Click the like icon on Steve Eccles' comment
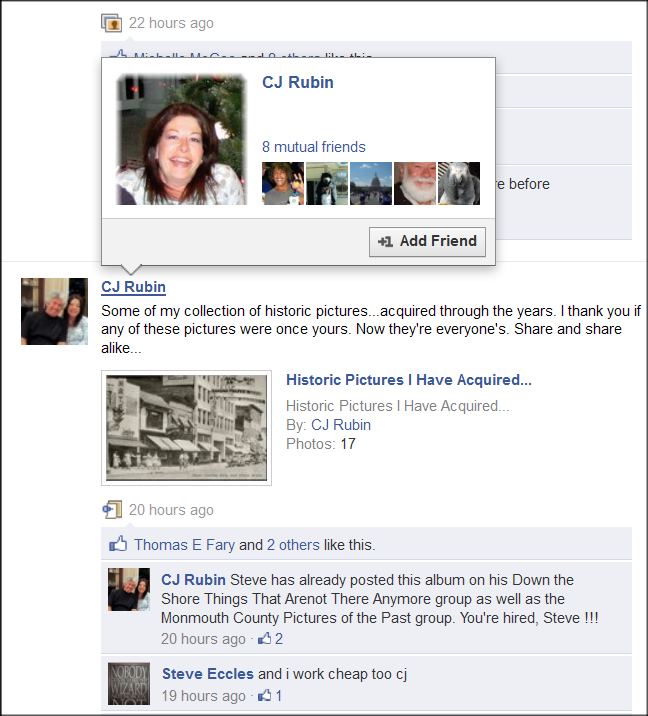This screenshot has height=716, width=648. tap(264, 695)
